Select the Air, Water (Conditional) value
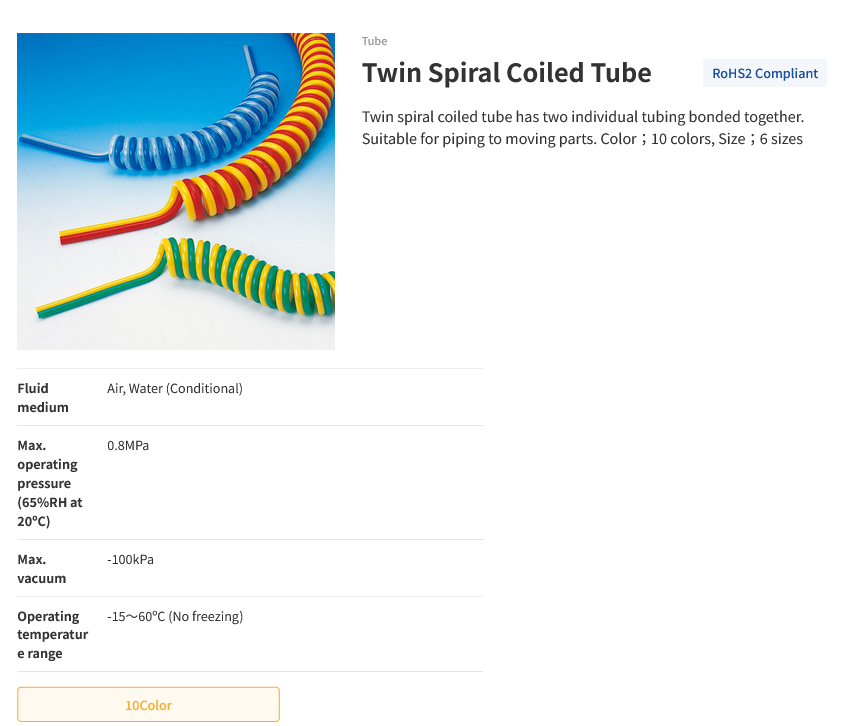This screenshot has width=849, height=726. click(174, 388)
